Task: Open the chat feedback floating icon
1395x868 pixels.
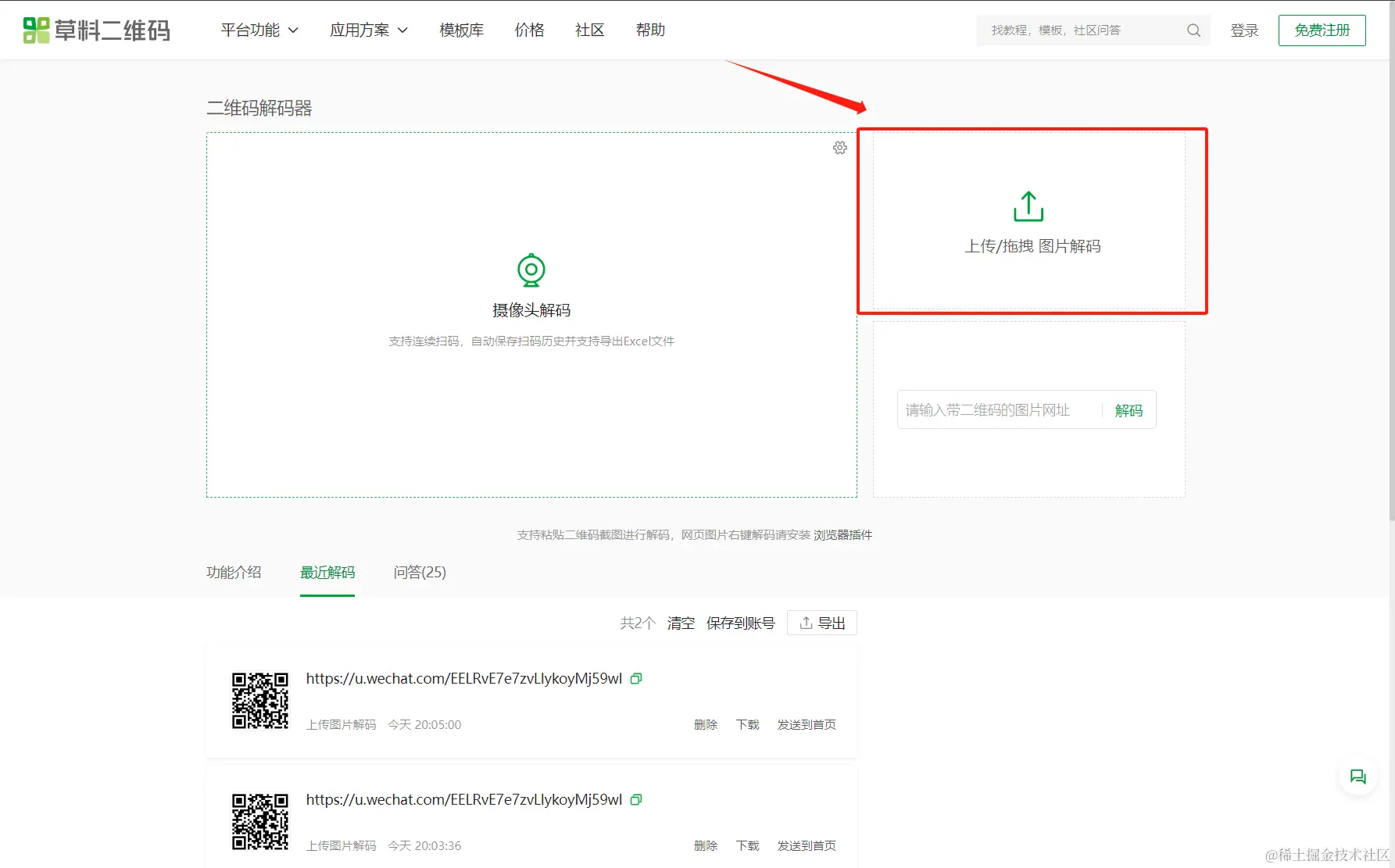Action: (x=1357, y=777)
